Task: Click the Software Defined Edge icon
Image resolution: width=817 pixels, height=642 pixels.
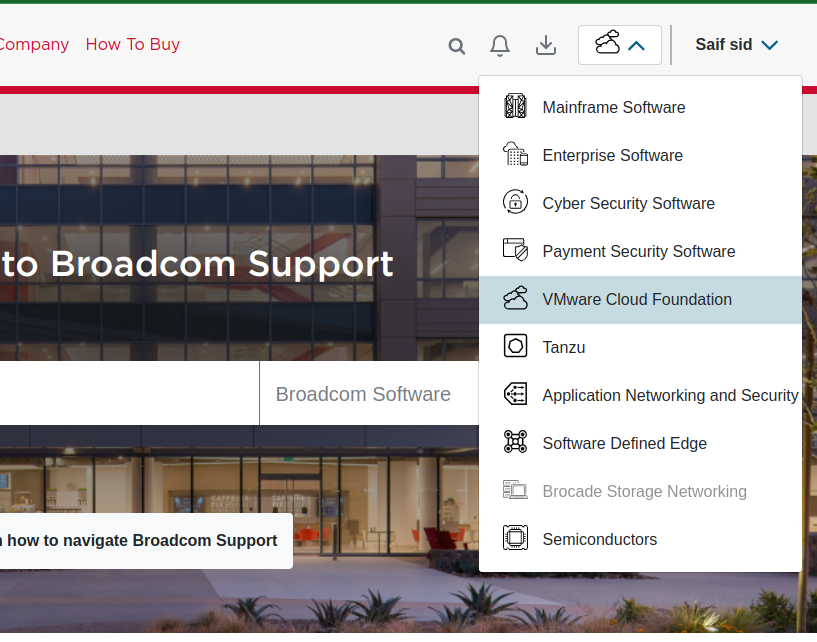Action: pos(515,442)
